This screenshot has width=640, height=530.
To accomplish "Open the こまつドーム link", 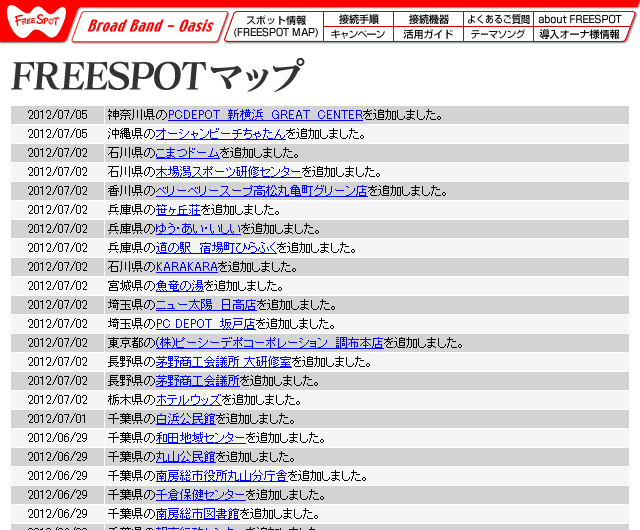I will (188, 153).
